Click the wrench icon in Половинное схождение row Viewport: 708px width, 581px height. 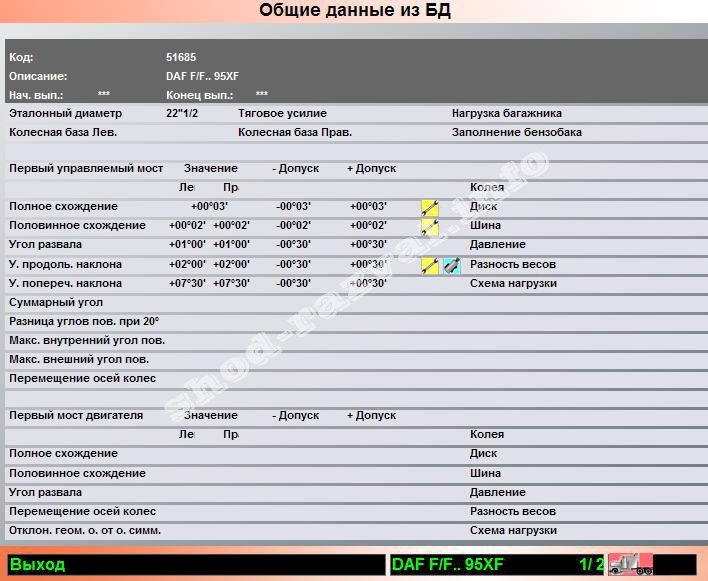[430, 226]
